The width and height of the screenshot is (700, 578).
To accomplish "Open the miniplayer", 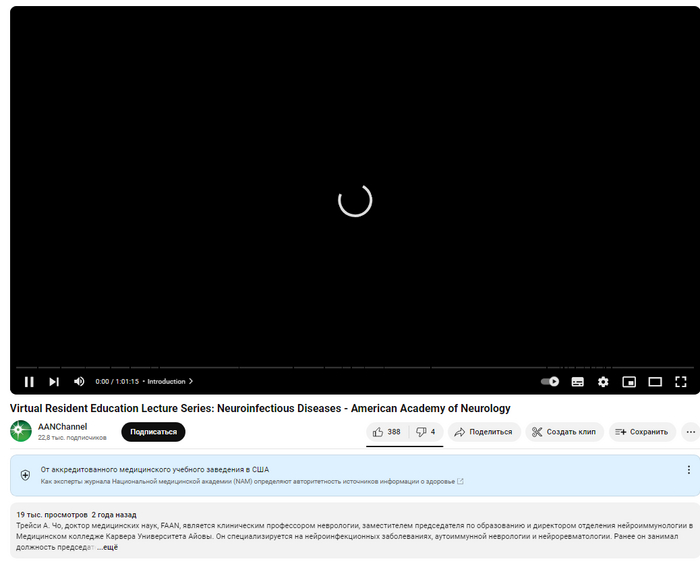I will click(x=629, y=382).
